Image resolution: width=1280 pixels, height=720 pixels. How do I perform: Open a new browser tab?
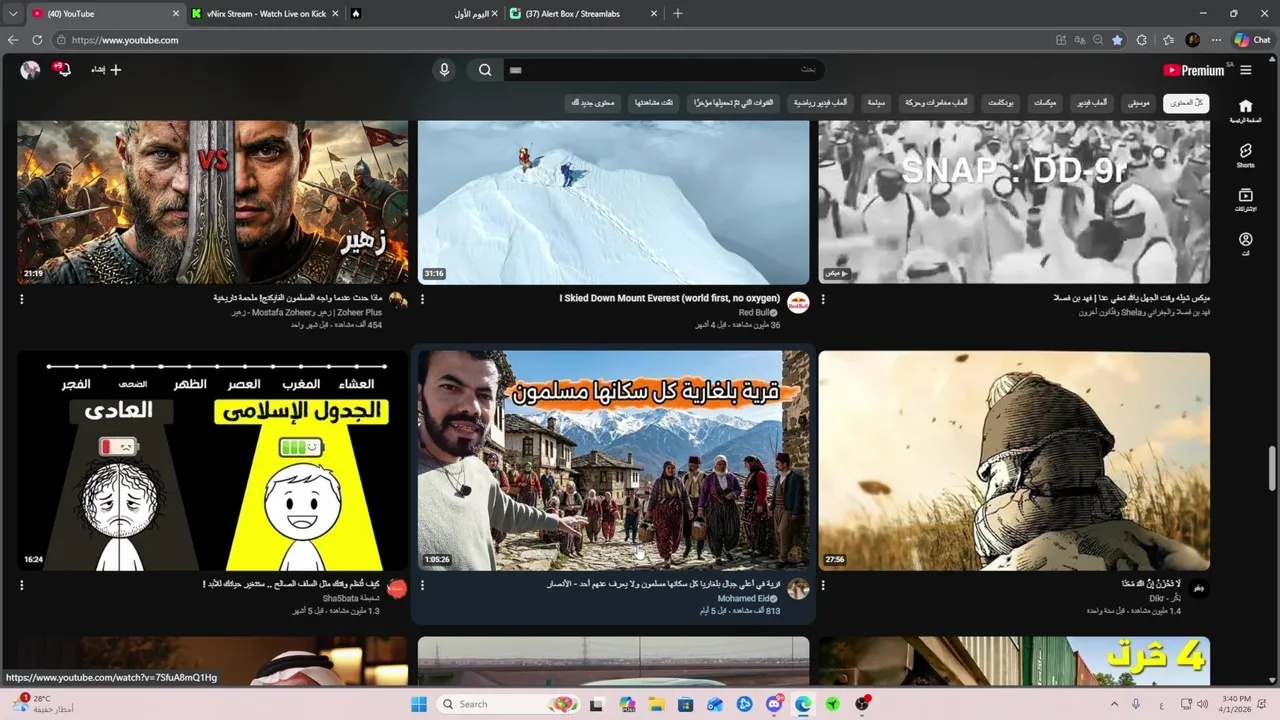[x=678, y=14]
